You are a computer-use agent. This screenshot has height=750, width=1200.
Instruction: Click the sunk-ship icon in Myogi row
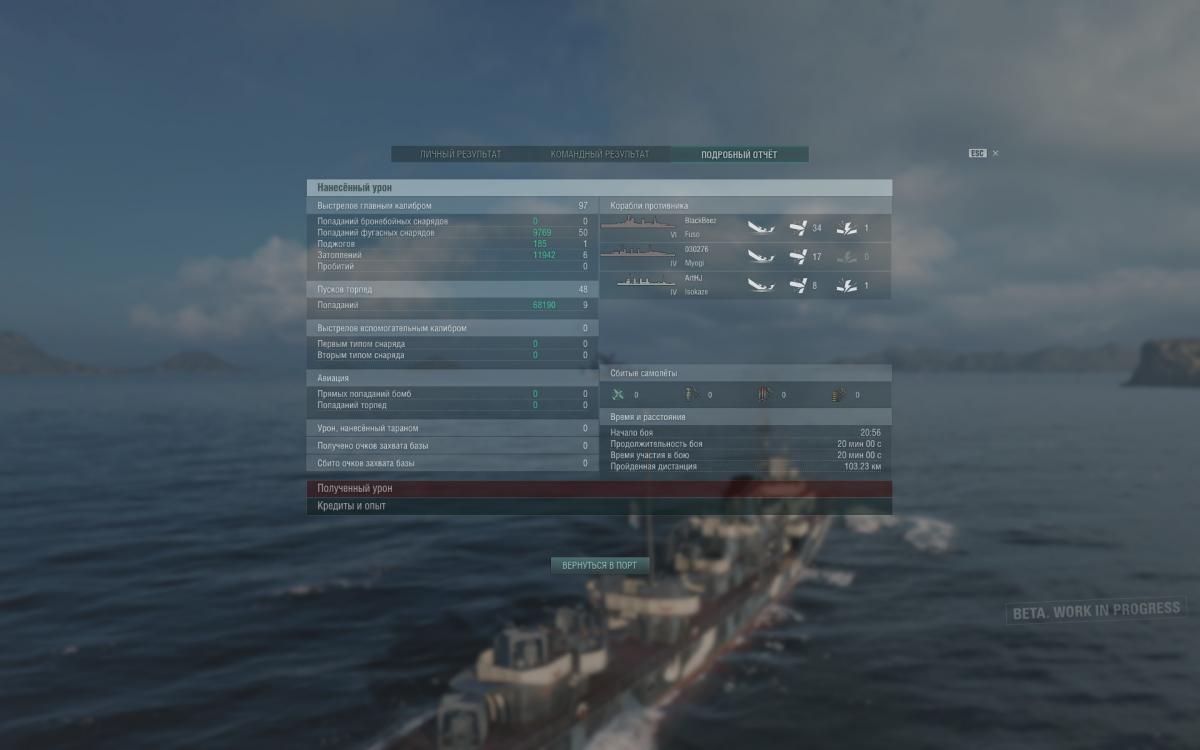[x=761, y=257]
